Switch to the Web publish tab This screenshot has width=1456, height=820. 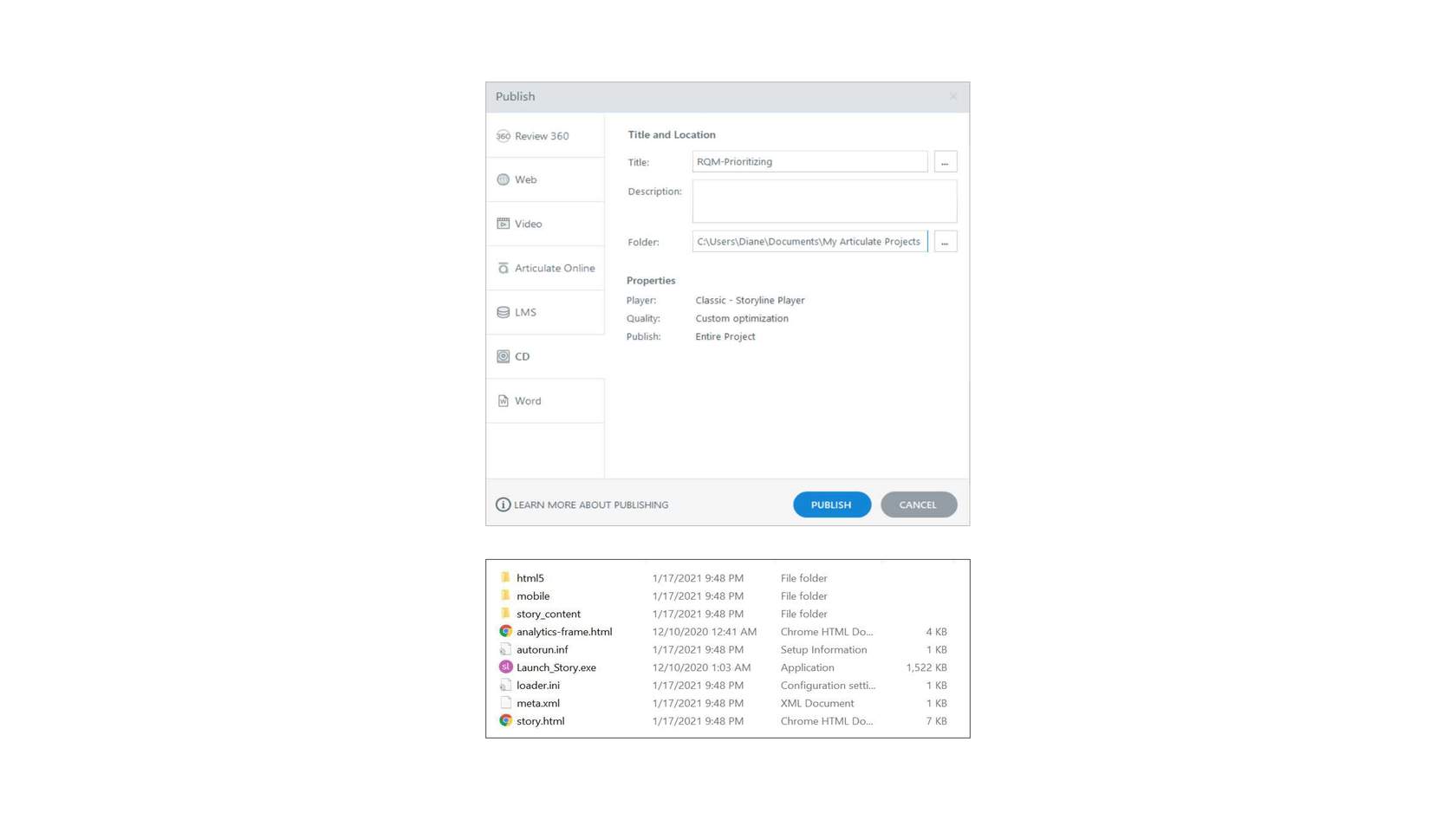(545, 179)
